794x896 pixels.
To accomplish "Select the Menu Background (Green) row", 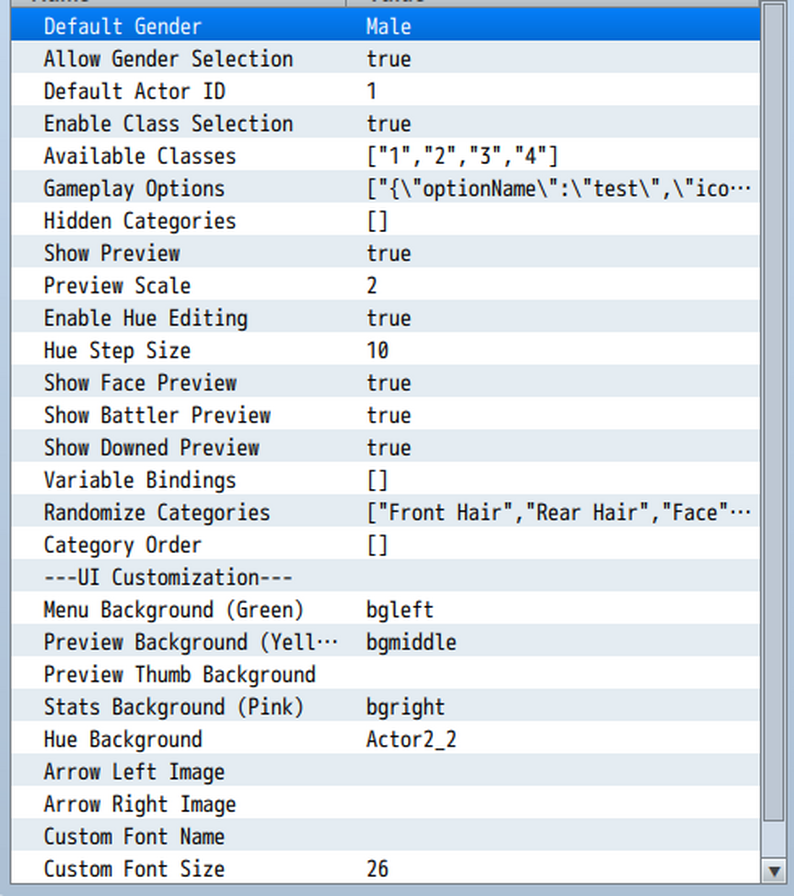I will tap(385, 610).
